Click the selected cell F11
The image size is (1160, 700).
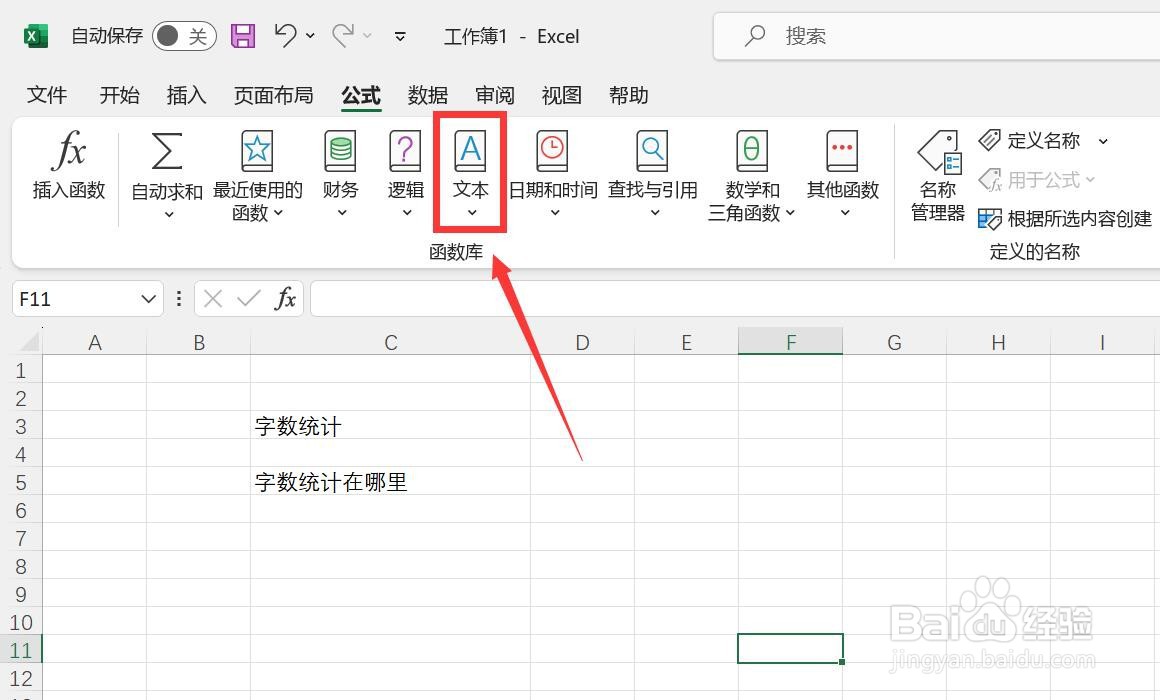click(791, 649)
